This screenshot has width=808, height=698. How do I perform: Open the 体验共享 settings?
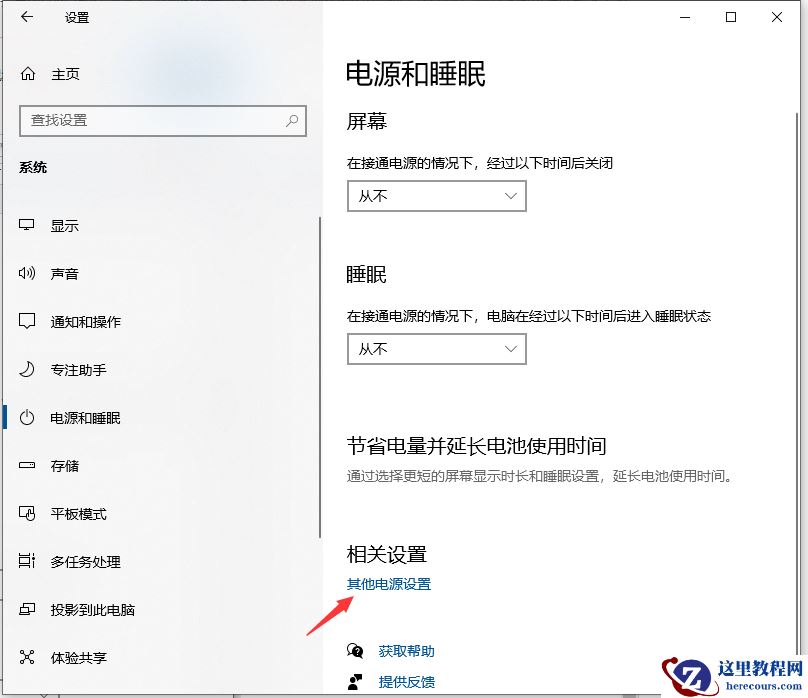point(29,657)
